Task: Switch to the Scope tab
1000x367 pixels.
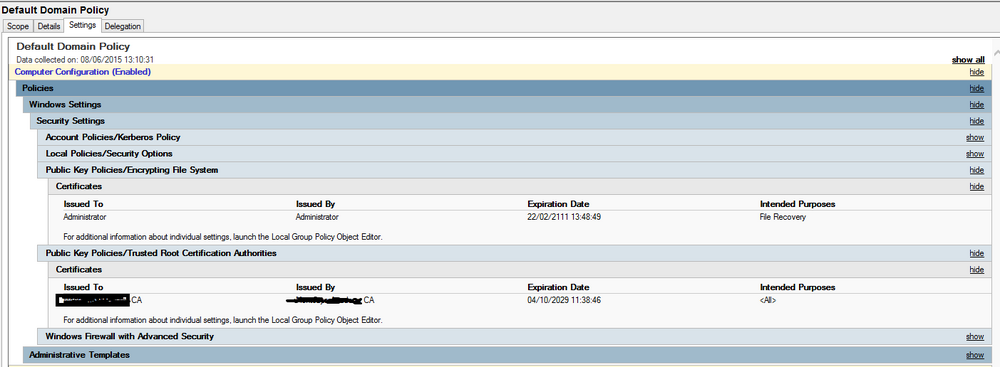Action: pos(18,26)
